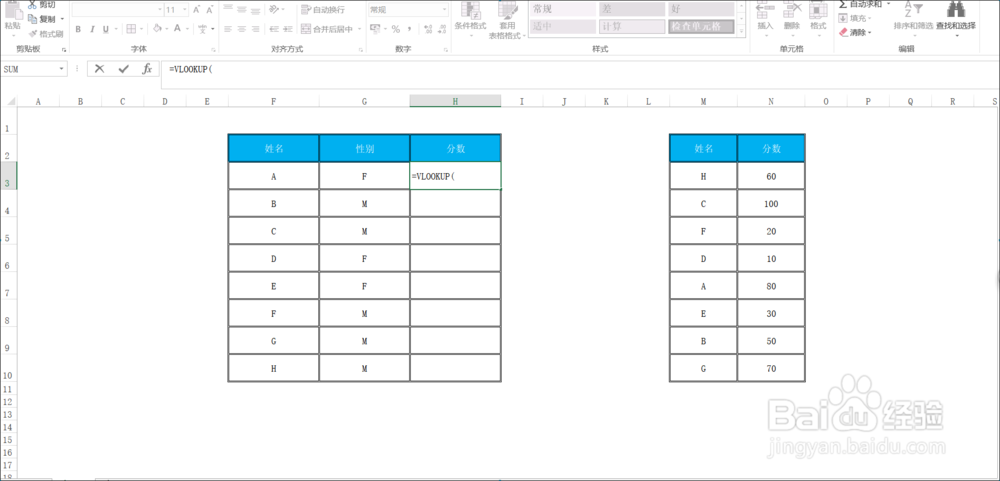The image size is (1000, 481).
Task: Decrease font size with smaller A
Action: (210, 10)
